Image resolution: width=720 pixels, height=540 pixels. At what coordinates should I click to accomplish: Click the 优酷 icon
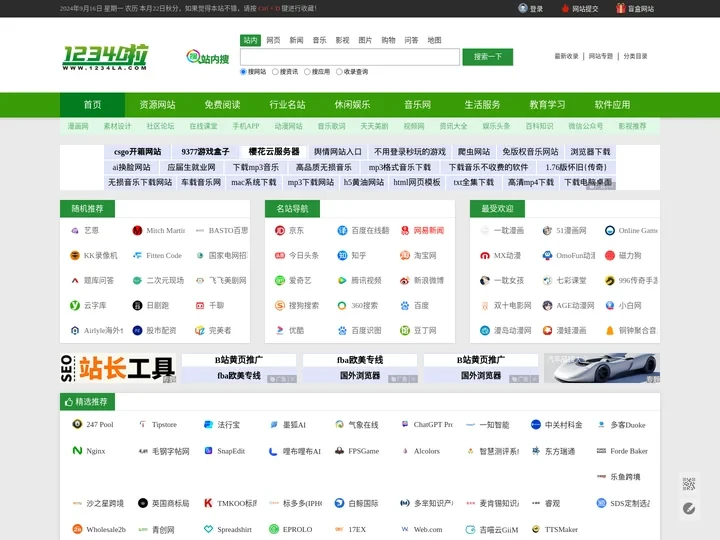click(x=280, y=330)
